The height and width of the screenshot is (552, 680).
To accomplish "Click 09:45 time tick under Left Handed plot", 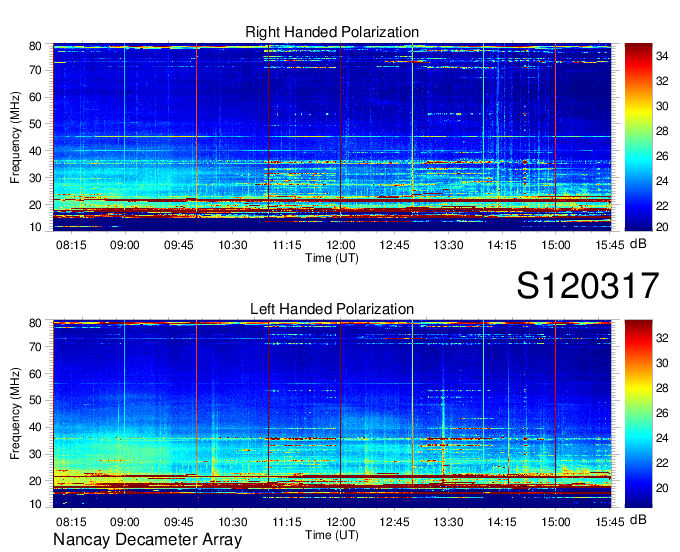I will pos(179,522).
